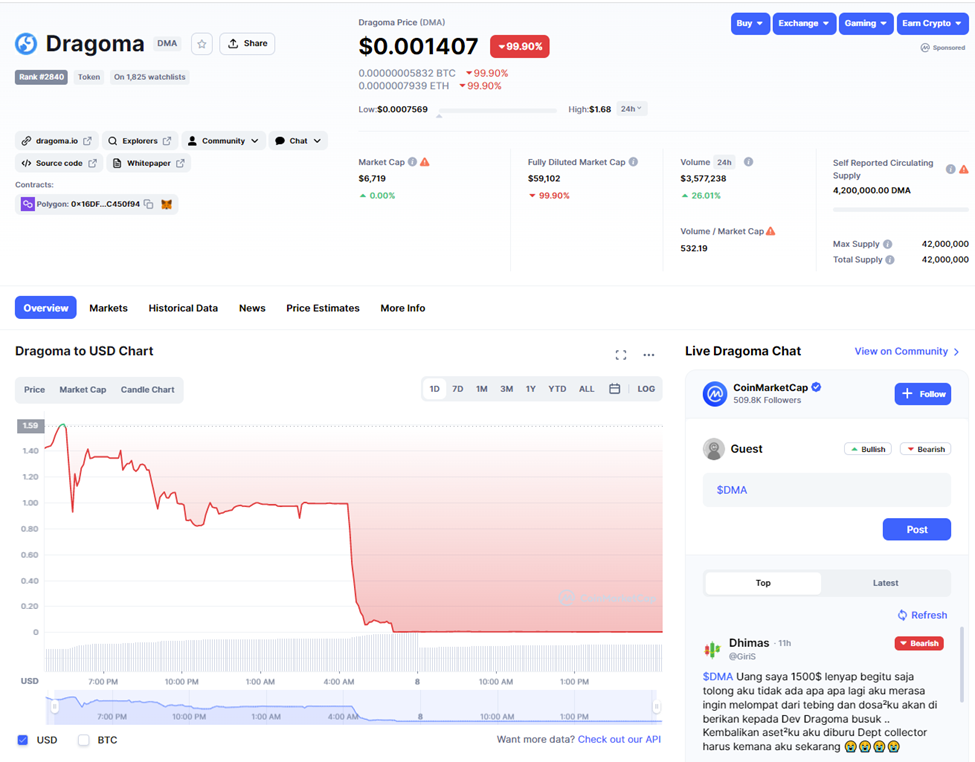975x762 pixels.
Task: Click the Post button
Action: pos(917,529)
